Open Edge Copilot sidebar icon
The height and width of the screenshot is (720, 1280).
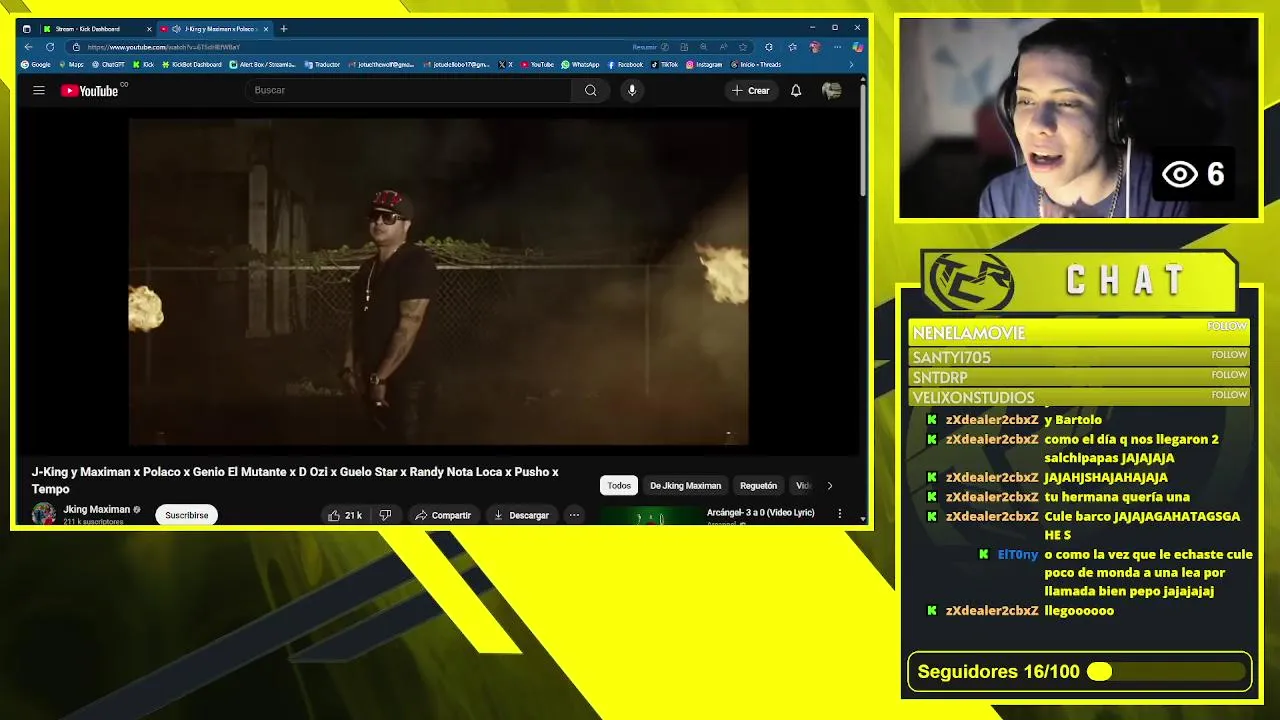(x=858, y=47)
